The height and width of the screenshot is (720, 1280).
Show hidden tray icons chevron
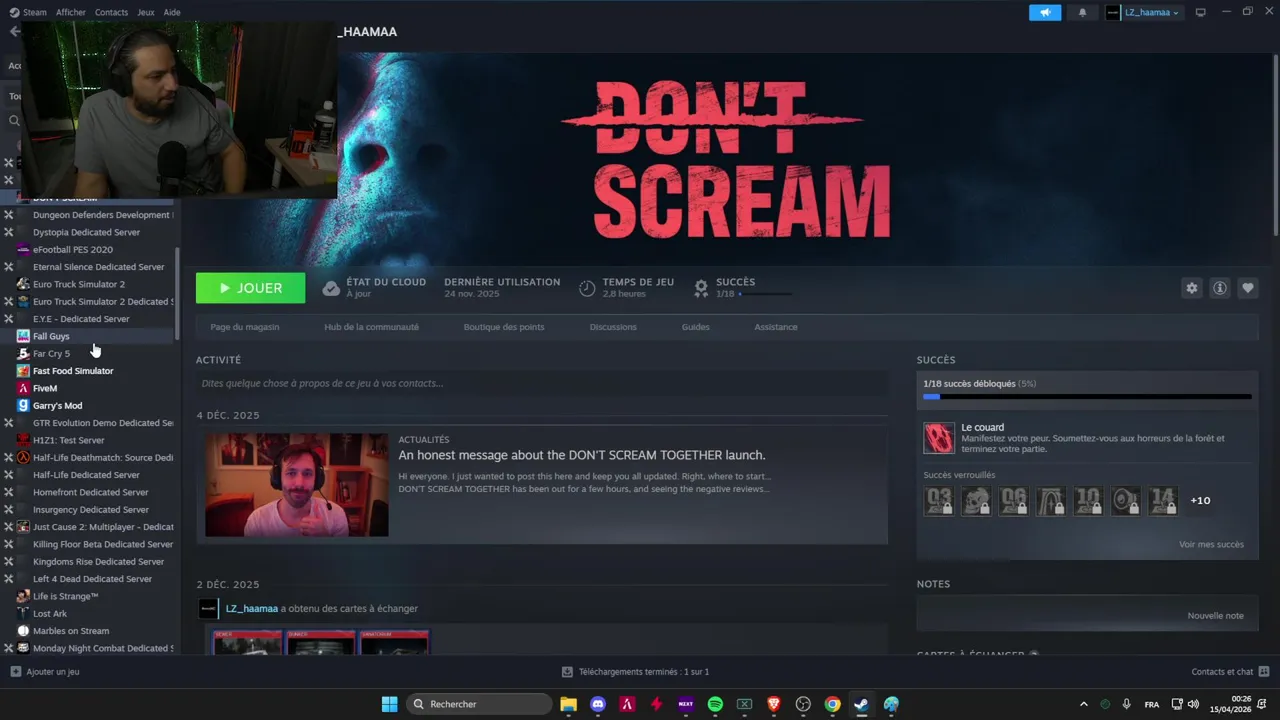[x=1083, y=704]
